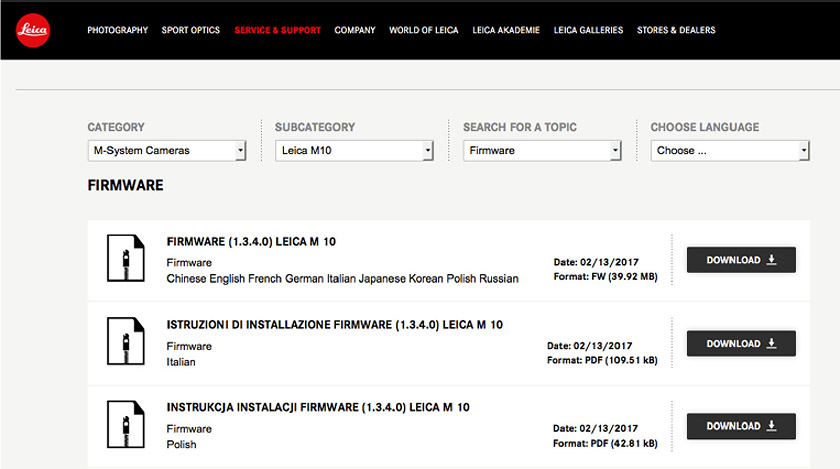Click file icon for Istruzioni di Installazione

[126, 341]
